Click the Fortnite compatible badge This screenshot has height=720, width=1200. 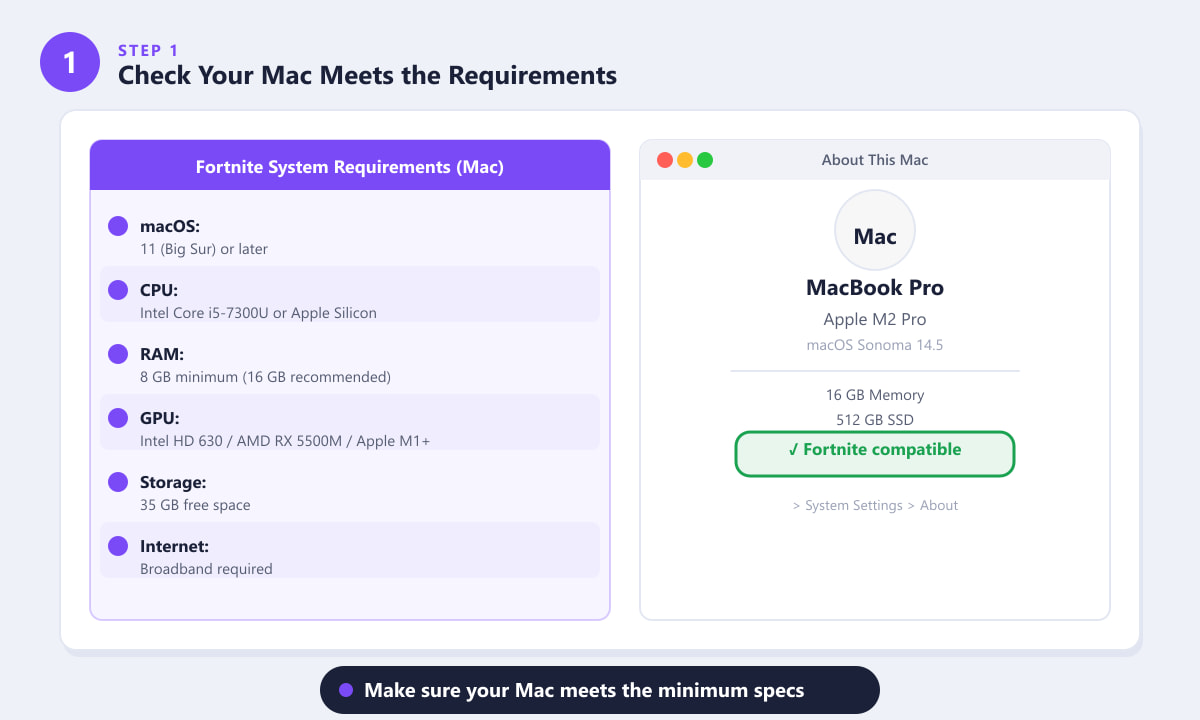pos(875,454)
